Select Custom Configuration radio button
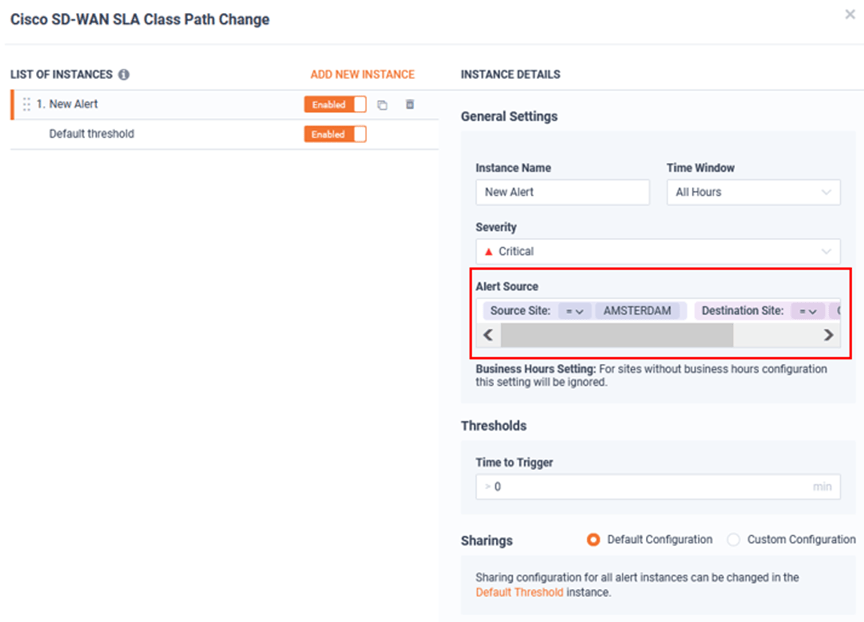This screenshot has height=622, width=864. (x=733, y=539)
